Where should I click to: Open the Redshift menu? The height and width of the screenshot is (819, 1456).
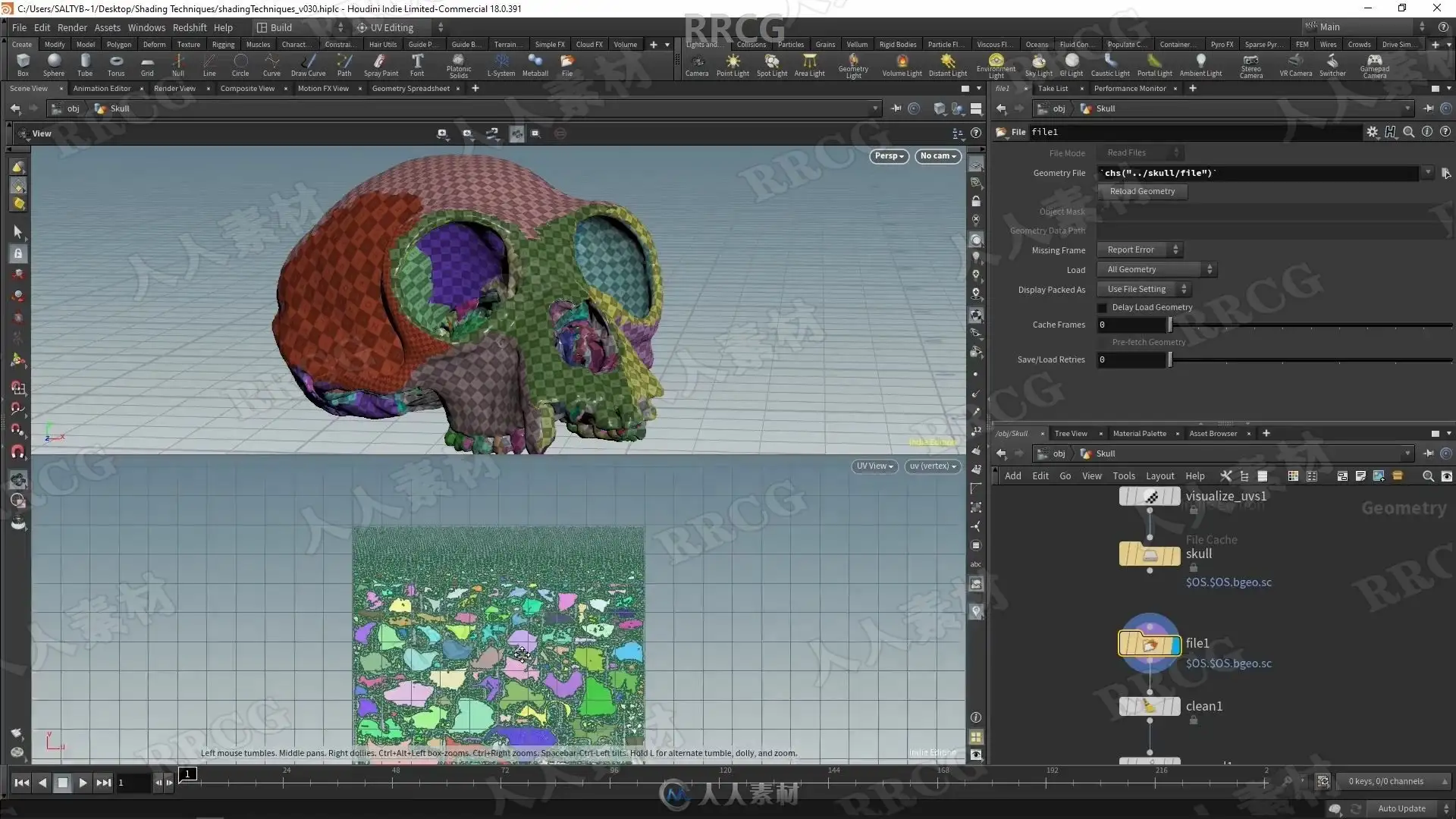tap(189, 27)
